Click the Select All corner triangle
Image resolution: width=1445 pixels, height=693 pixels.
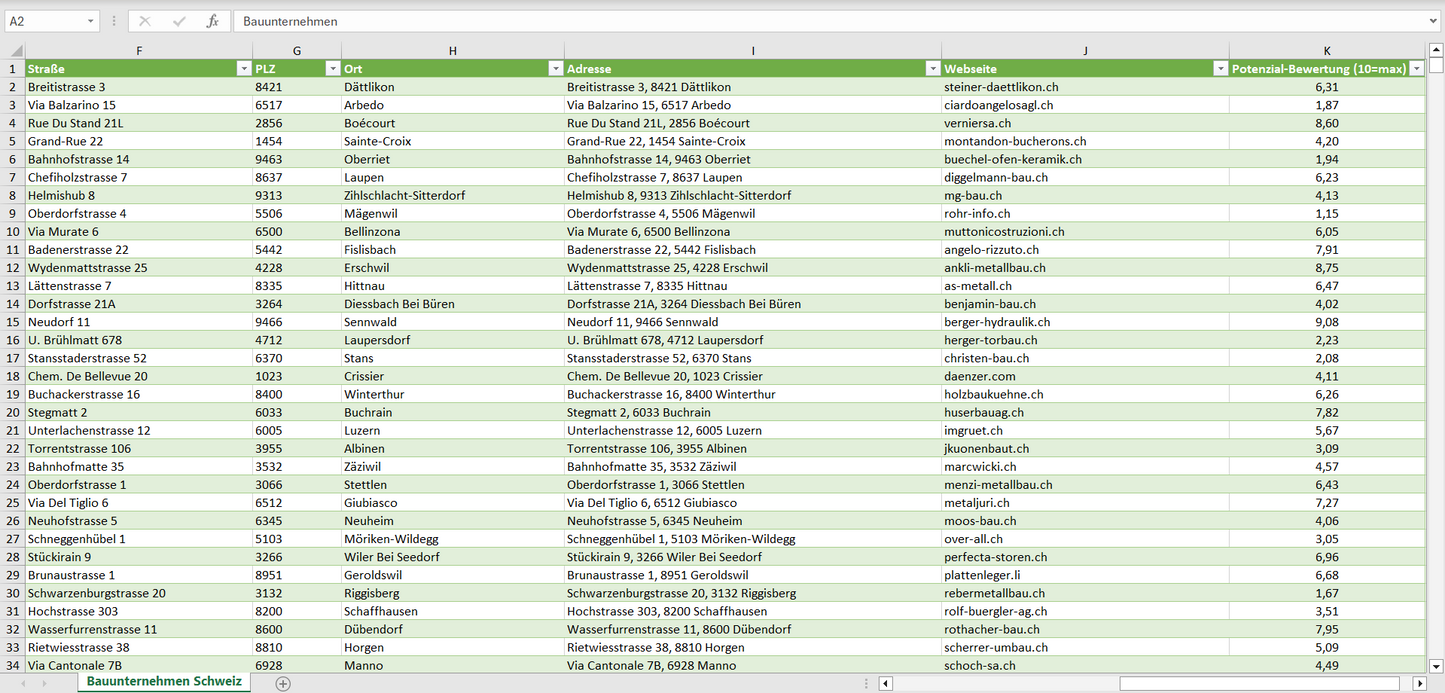14,51
